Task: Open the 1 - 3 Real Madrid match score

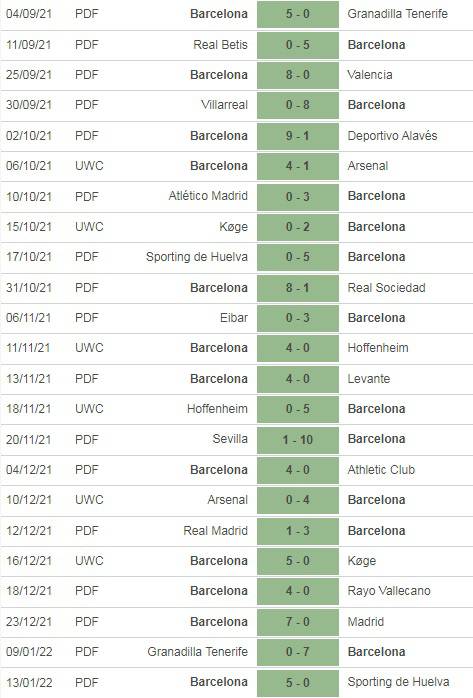Action: (x=298, y=531)
